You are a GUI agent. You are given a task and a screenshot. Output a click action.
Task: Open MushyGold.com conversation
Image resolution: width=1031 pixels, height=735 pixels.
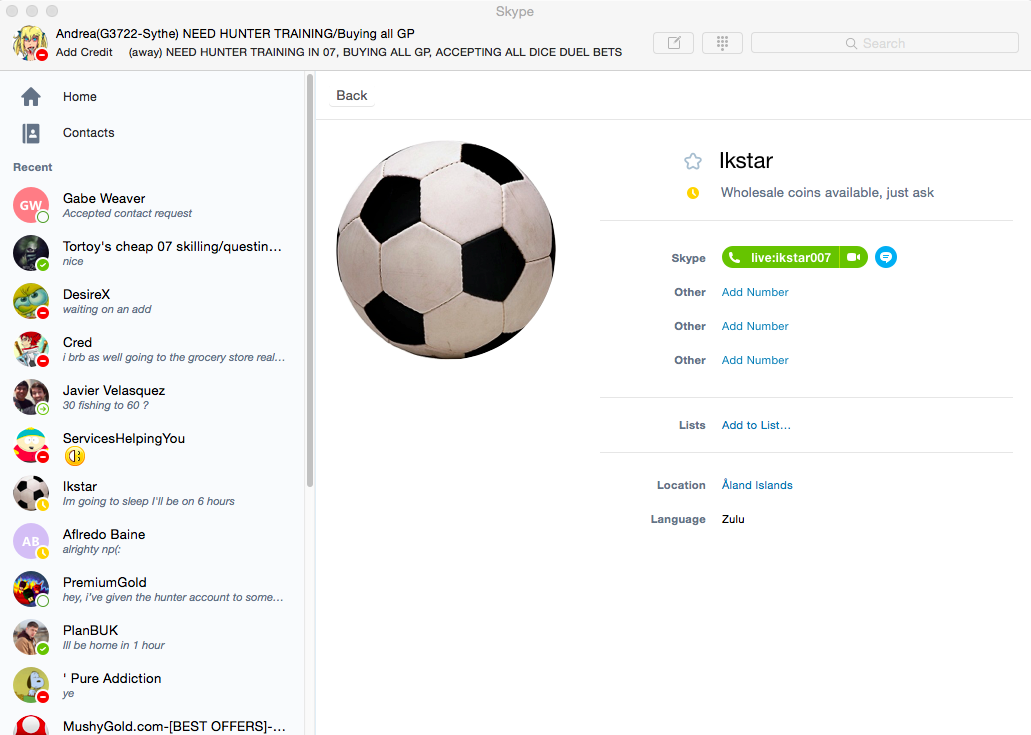153,724
